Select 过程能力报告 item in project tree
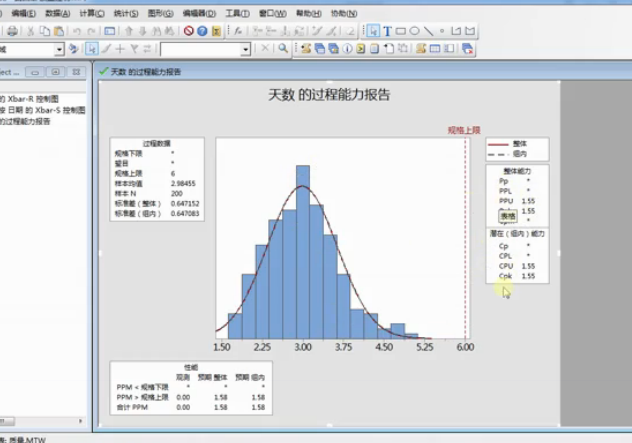 click(25, 121)
